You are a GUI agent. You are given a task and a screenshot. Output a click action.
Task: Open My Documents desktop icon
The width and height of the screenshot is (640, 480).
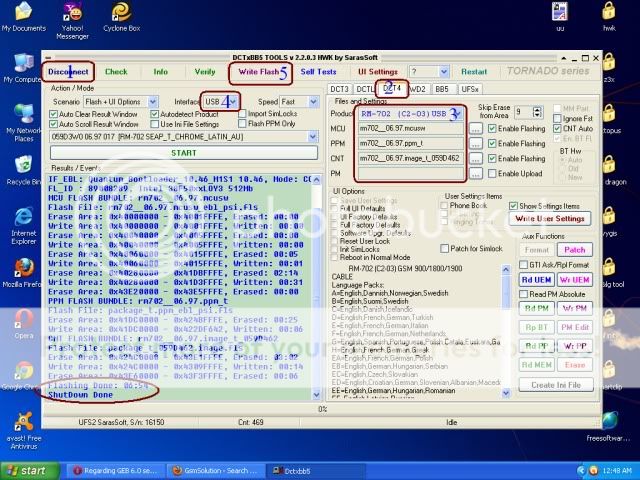23,16
